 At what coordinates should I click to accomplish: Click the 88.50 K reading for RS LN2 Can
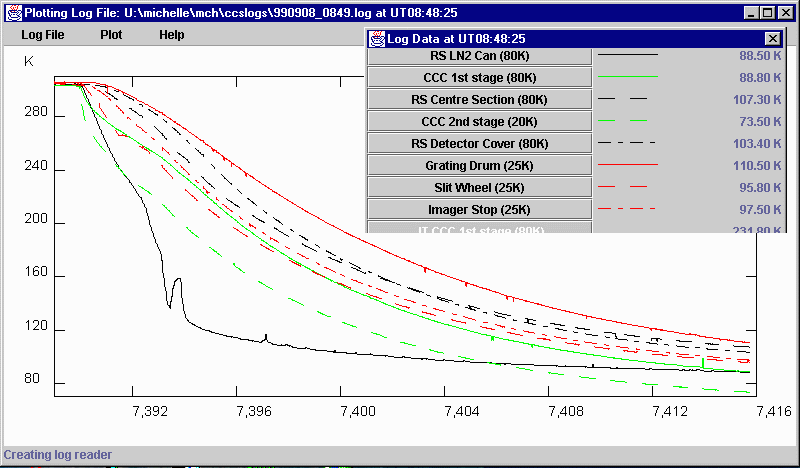[x=760, y=56]
